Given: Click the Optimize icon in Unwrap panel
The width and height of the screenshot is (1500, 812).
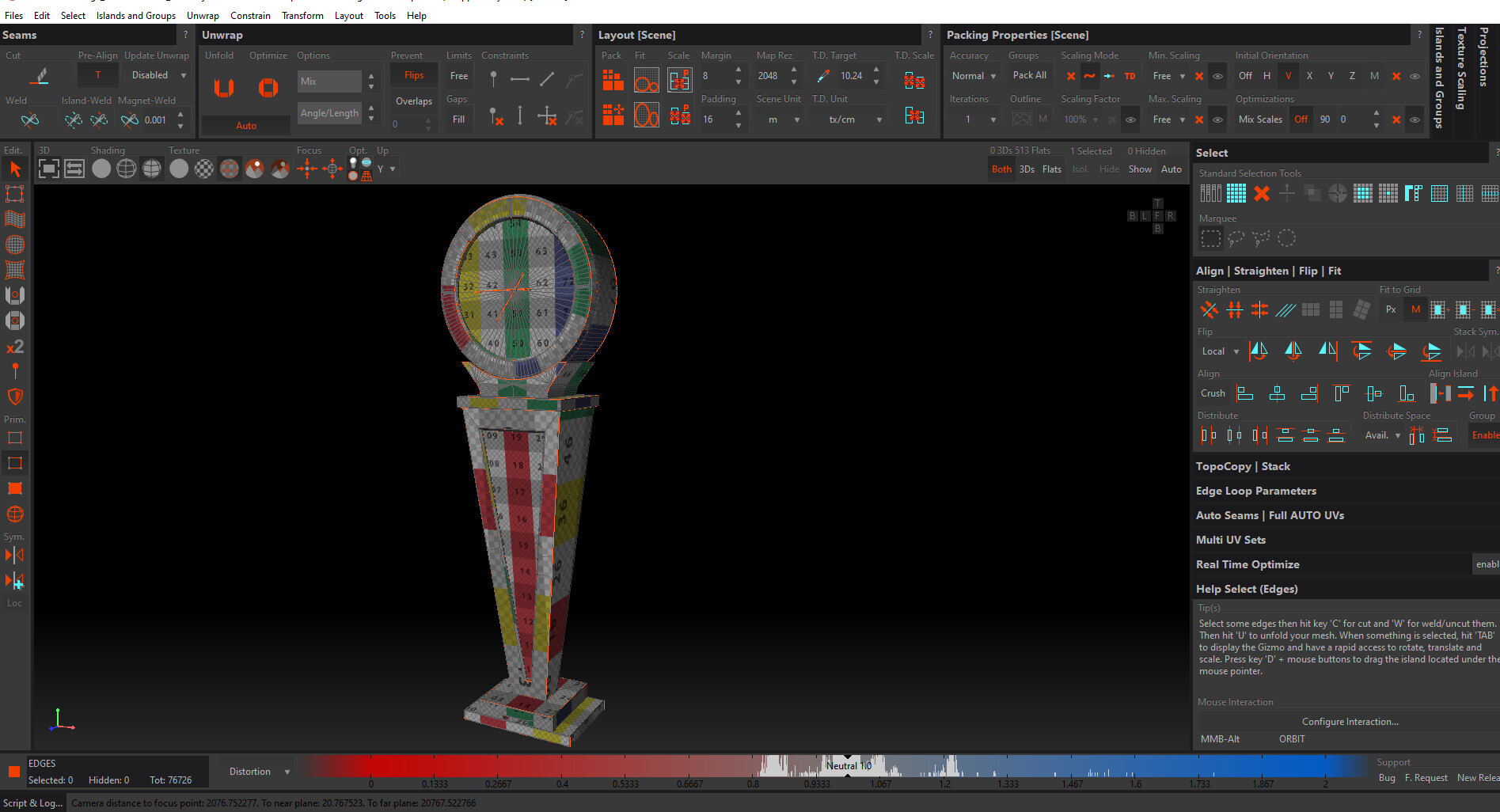Looking at the screenshot, I should (268, 88).
